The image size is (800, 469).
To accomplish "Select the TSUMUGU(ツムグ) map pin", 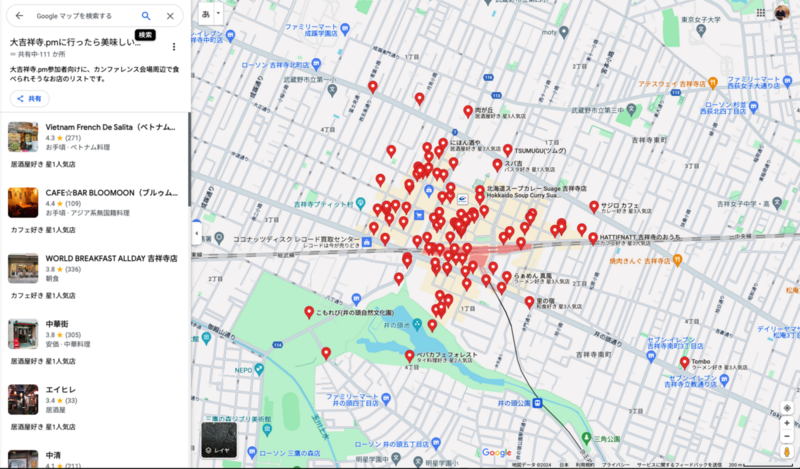I will [x=508, y=150].
